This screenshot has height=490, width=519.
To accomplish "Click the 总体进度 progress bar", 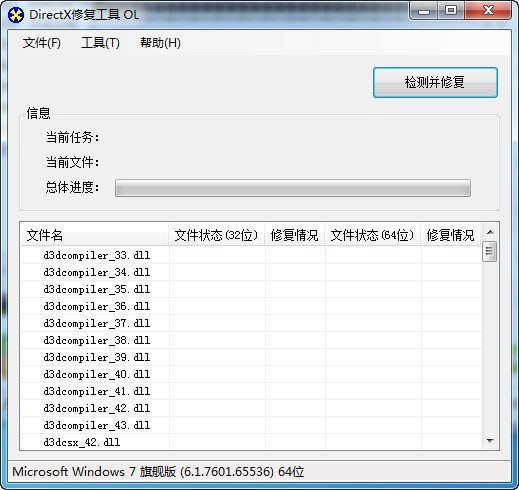I will click(293, 188).
